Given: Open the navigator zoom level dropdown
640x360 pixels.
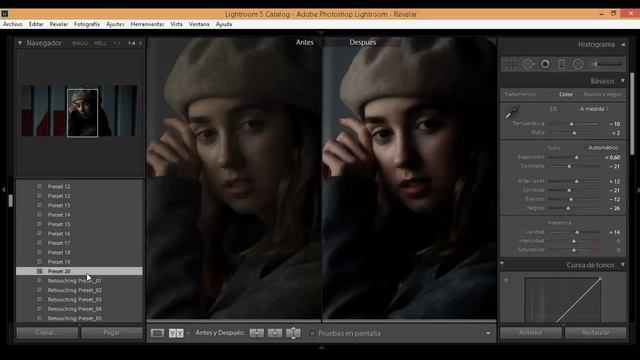Looking at the screenshot, I should coord(140,43).
